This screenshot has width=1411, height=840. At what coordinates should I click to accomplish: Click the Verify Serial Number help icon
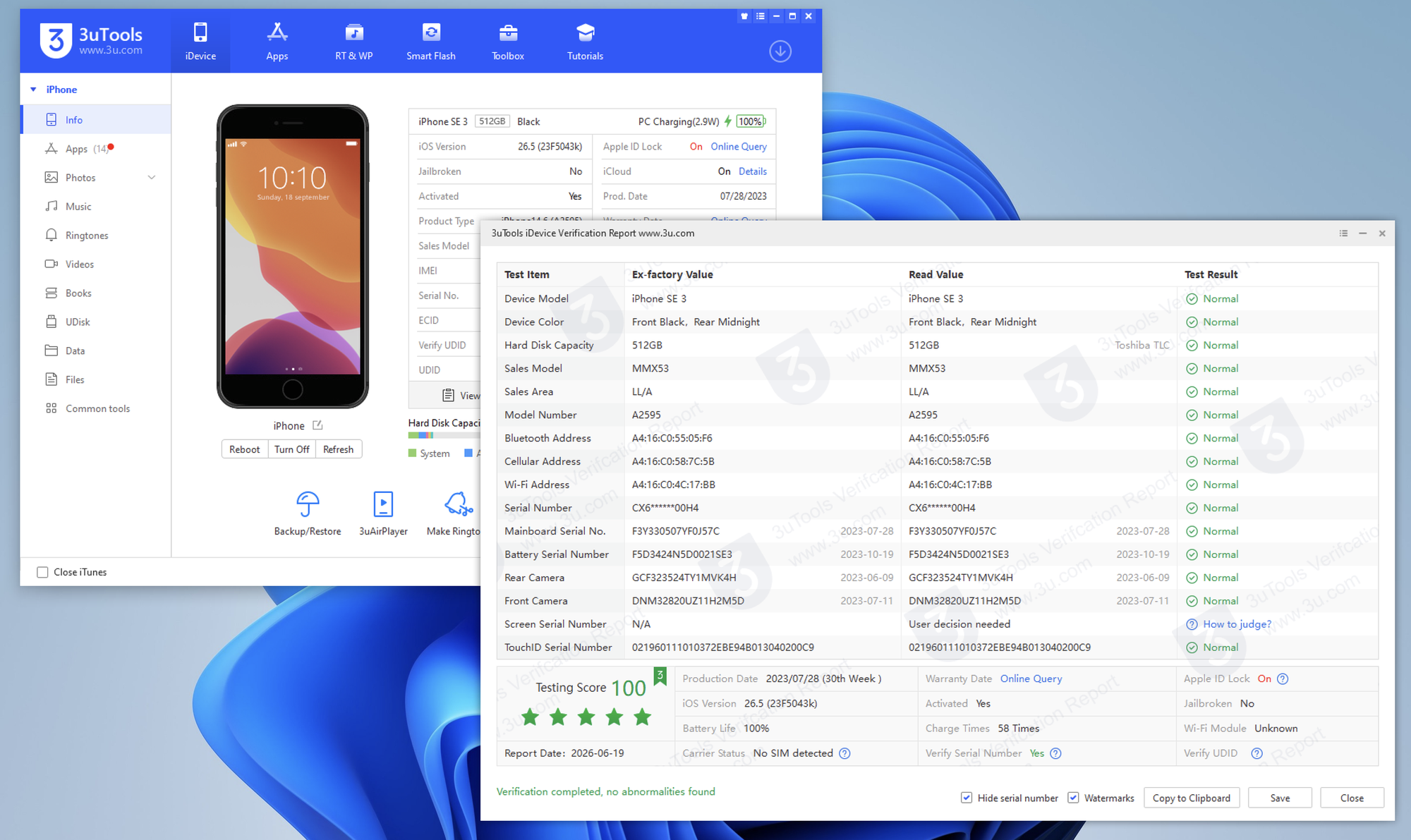coord(1055,753)
